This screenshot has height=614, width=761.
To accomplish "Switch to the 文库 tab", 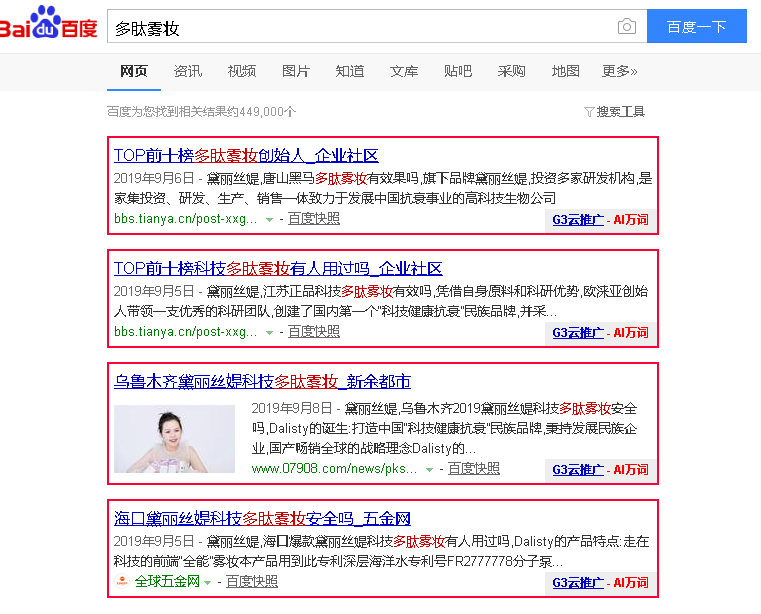I will coord(404,71).
